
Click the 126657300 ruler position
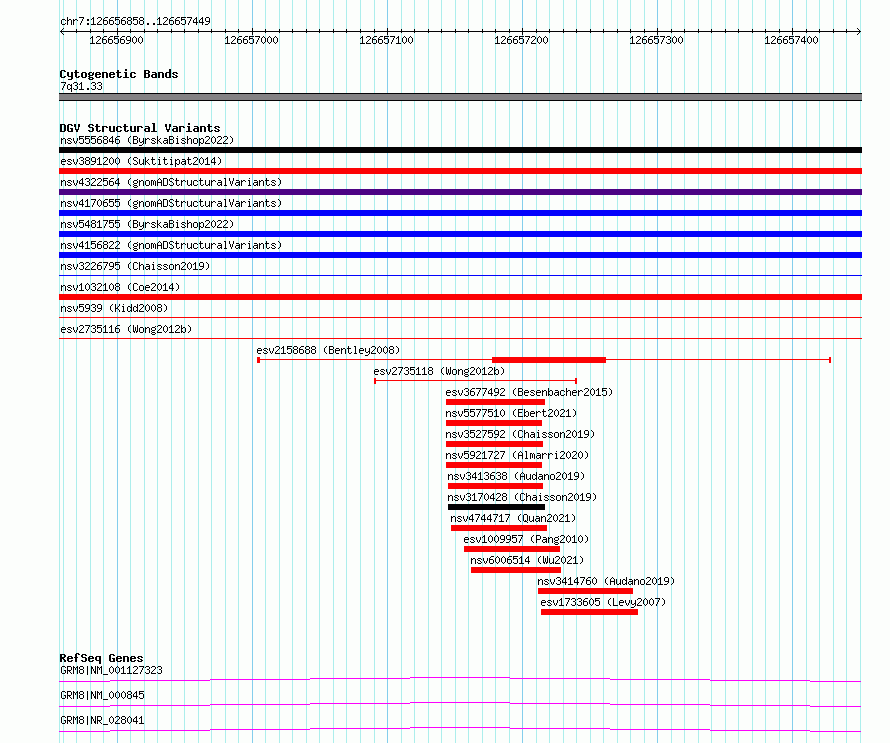[656, 40]
